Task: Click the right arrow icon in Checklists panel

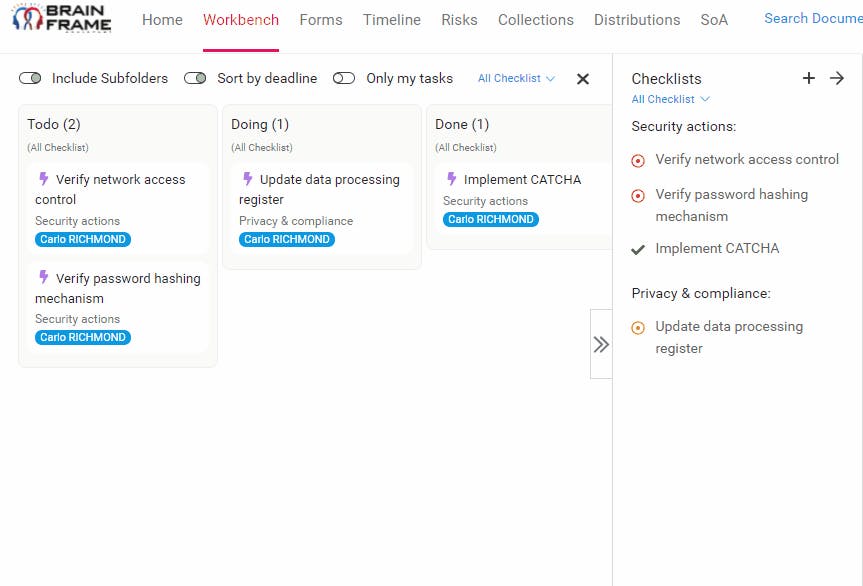Action: pos(837,78)
